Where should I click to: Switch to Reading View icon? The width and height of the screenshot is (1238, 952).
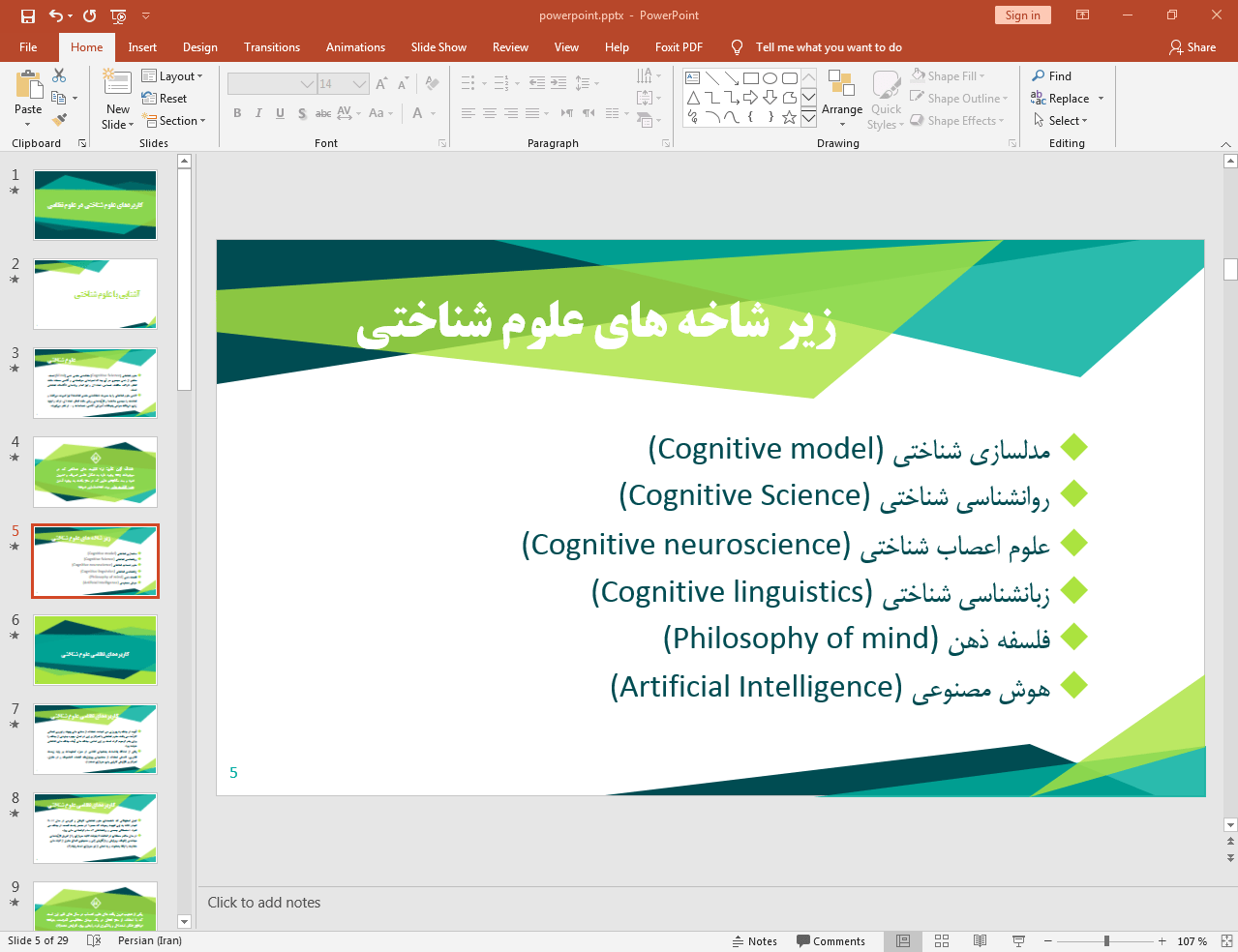click(980, 940)
